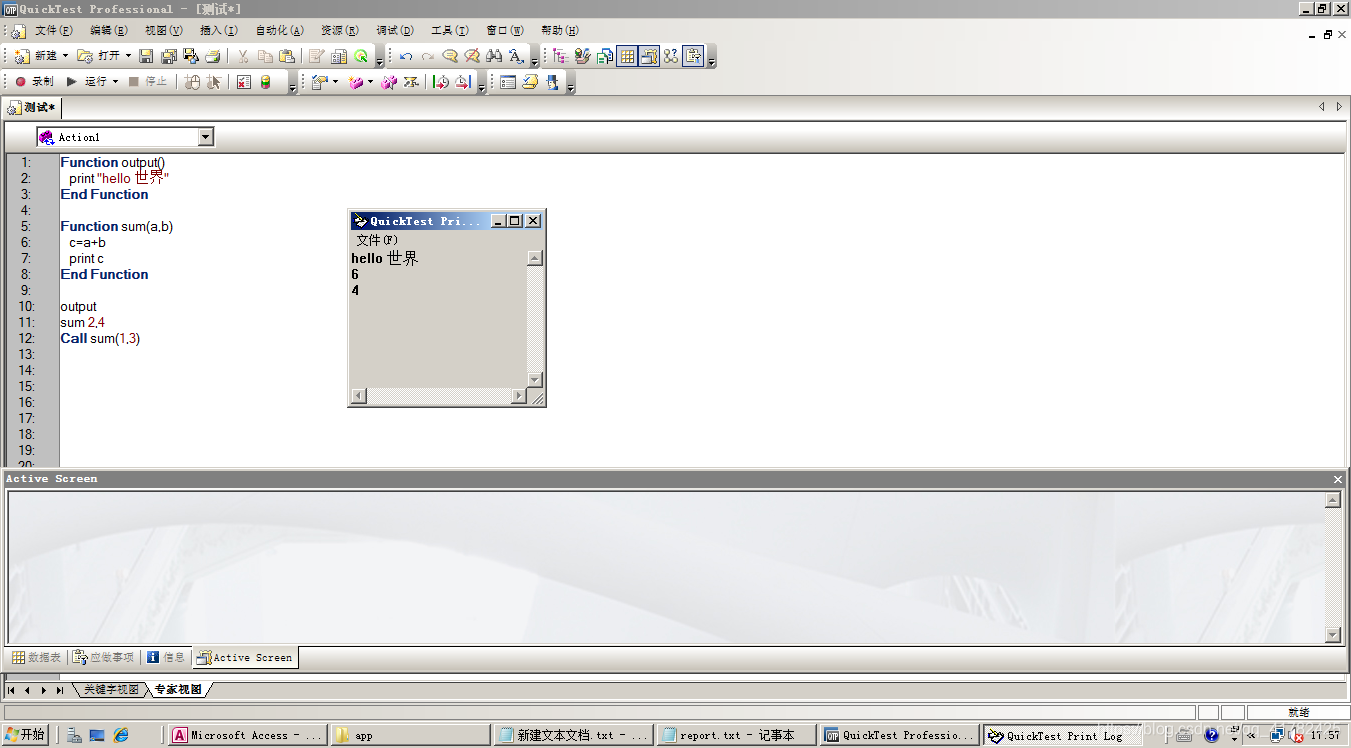1351x748 pixels.
Task: Open the app folder taskbar item
Action: (410, 735)
